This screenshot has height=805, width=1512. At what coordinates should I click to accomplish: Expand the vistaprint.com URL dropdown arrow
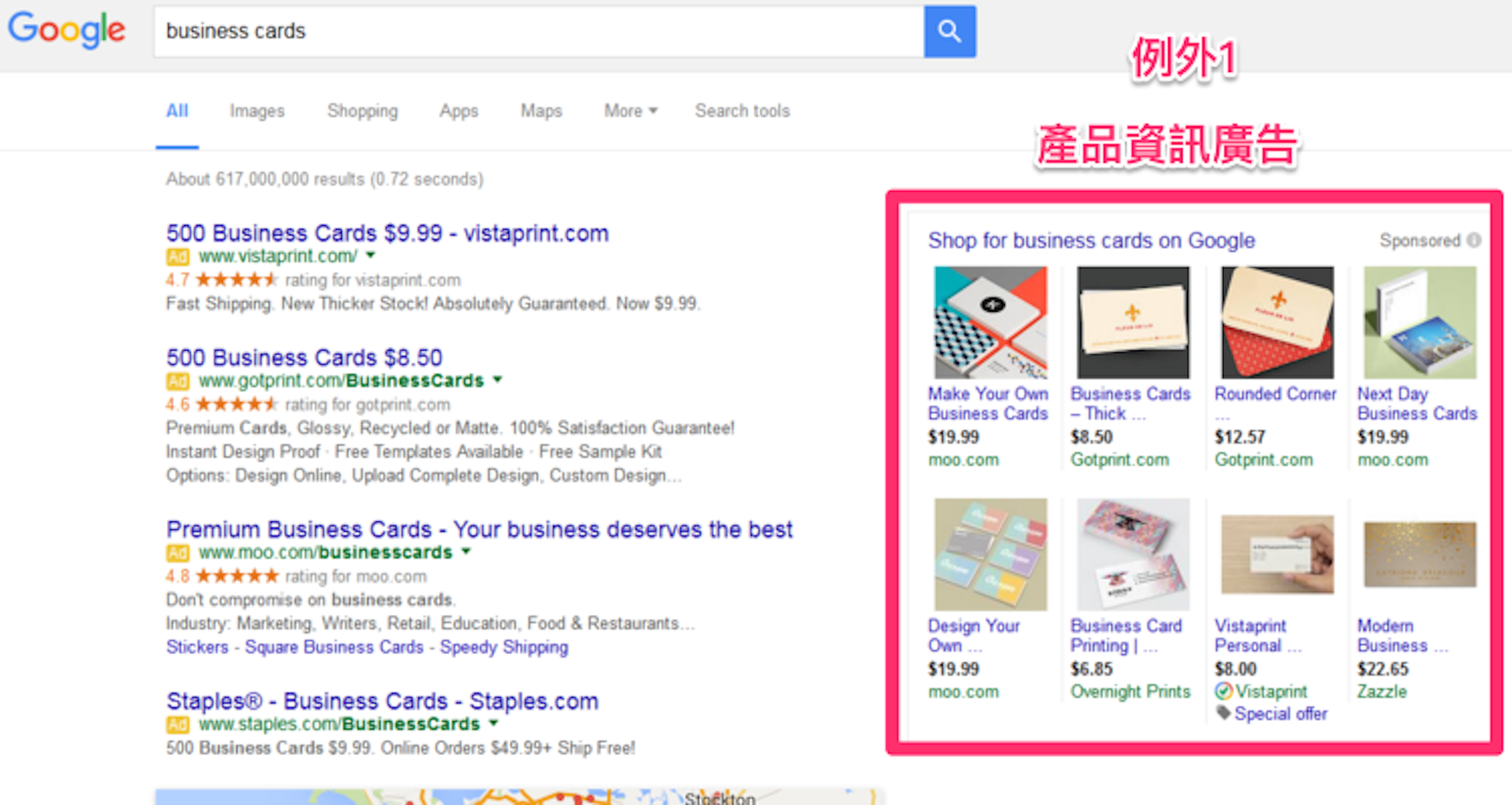click(370, 255)
